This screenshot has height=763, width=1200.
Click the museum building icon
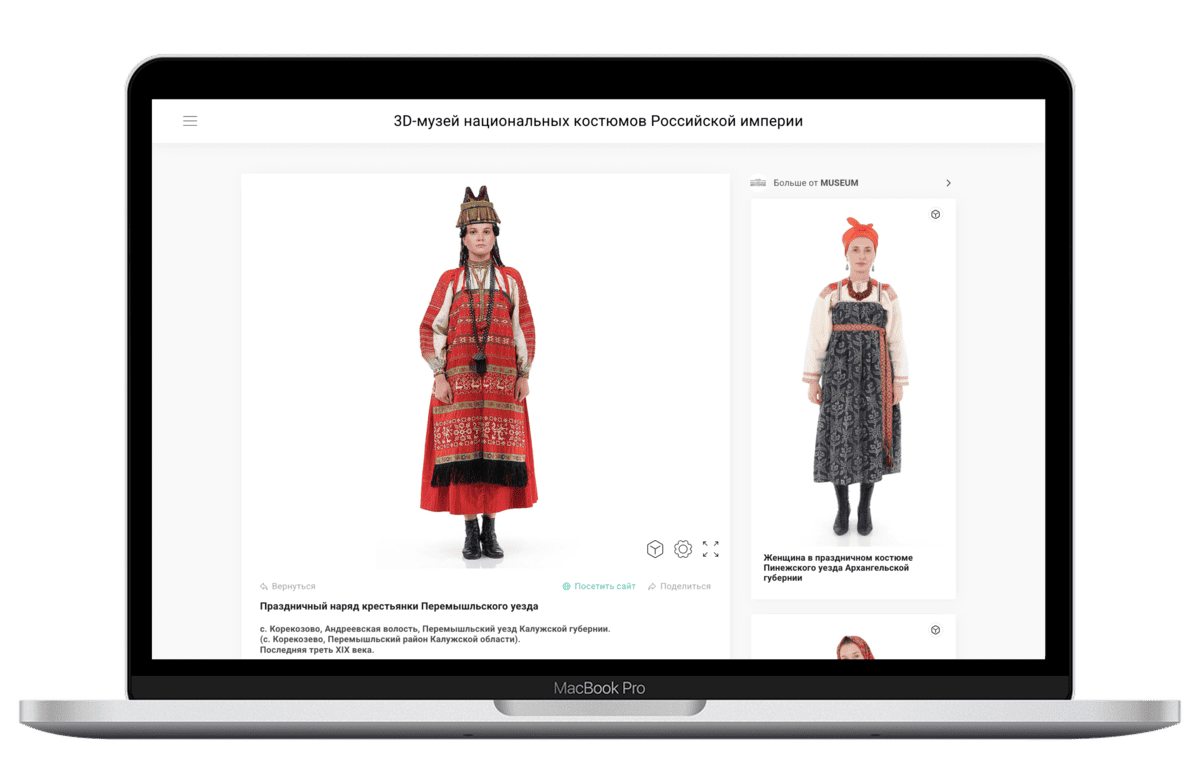(x=758, y=183)
